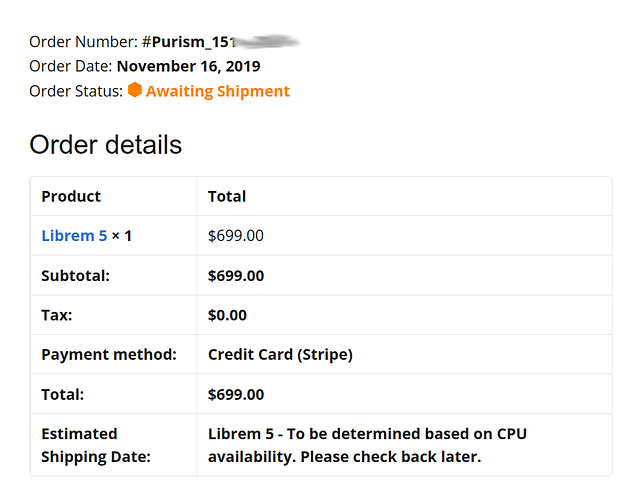Screen dimensions: 639x500
Task: Click the $699.00 Librem 5 price
Action: click(236, 236)
